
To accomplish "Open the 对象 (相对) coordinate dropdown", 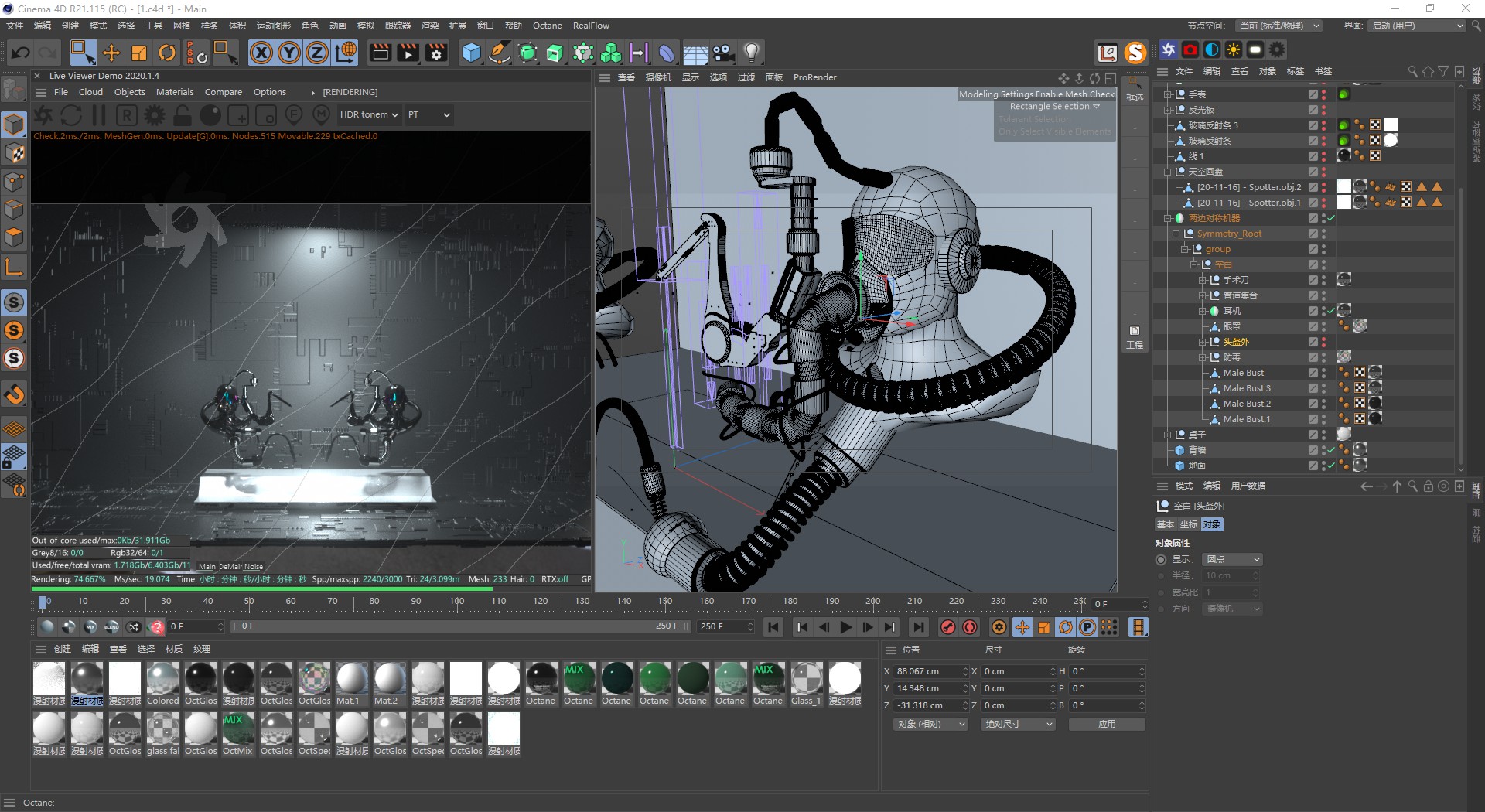I will point(931,725).
